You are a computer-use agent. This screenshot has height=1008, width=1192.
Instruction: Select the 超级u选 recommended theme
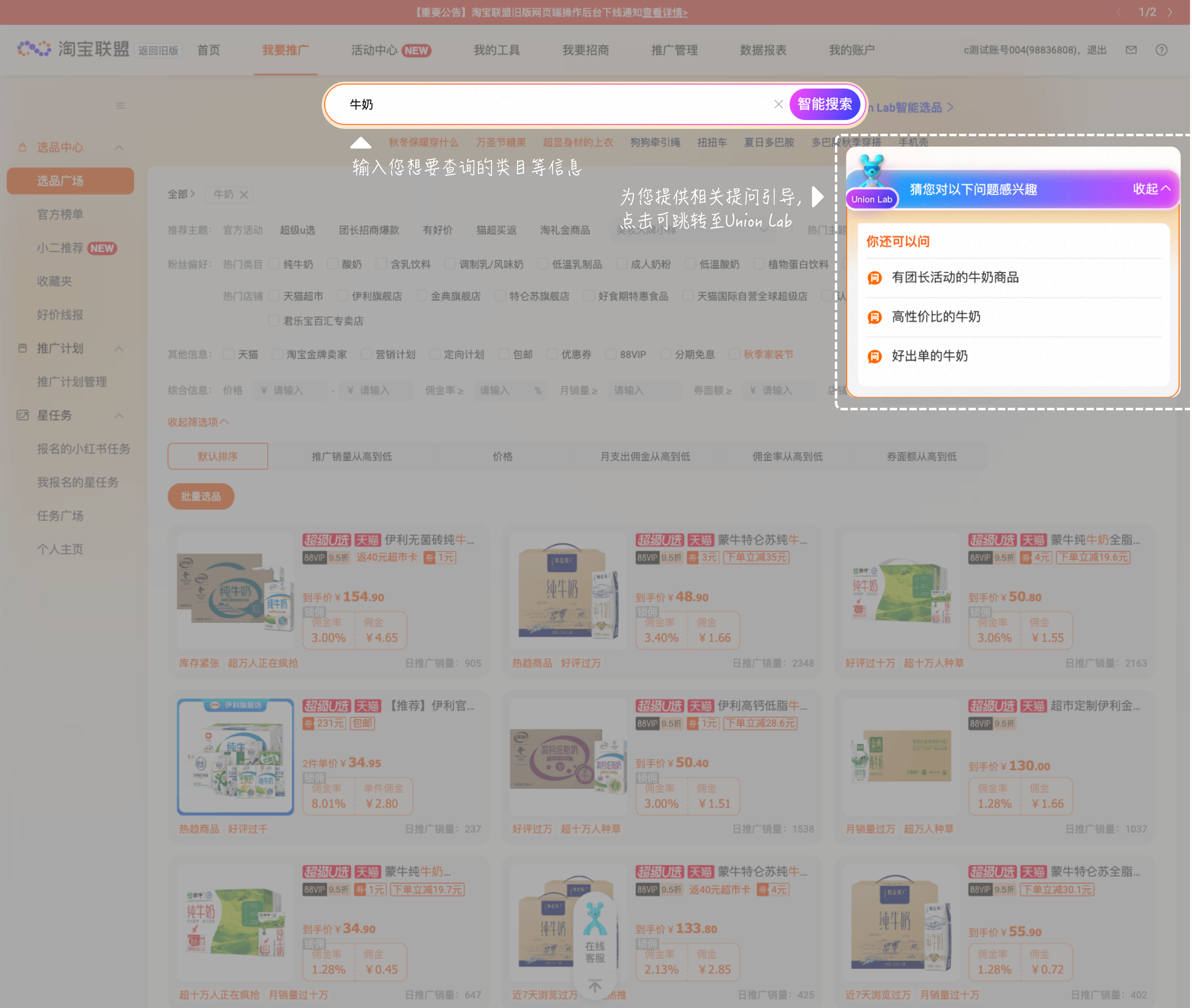coord(298,230)
